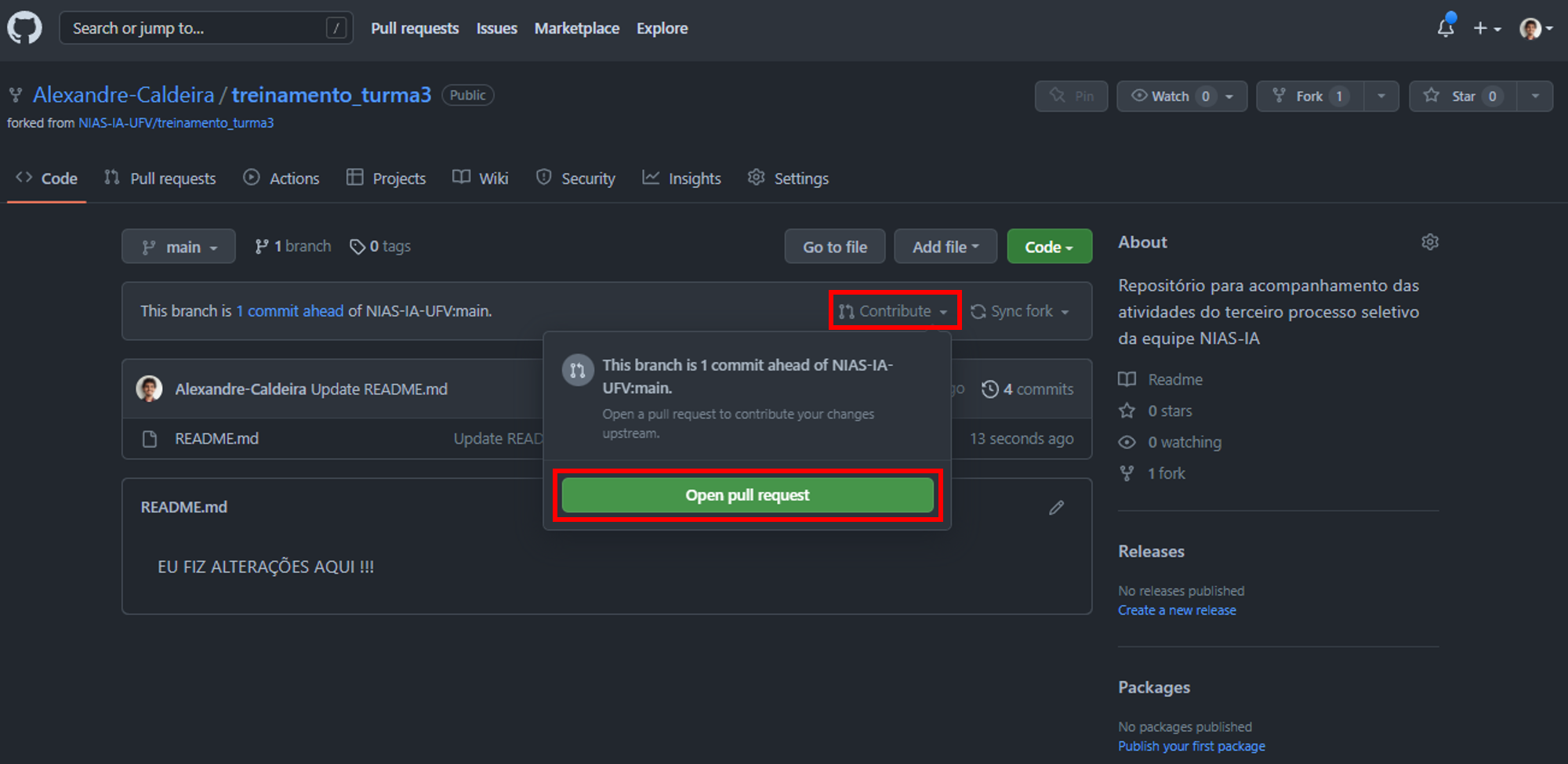This screenshot has height=764, width=1568.
Task: Open the notifications bell
Action: [x=1446, y=28]
